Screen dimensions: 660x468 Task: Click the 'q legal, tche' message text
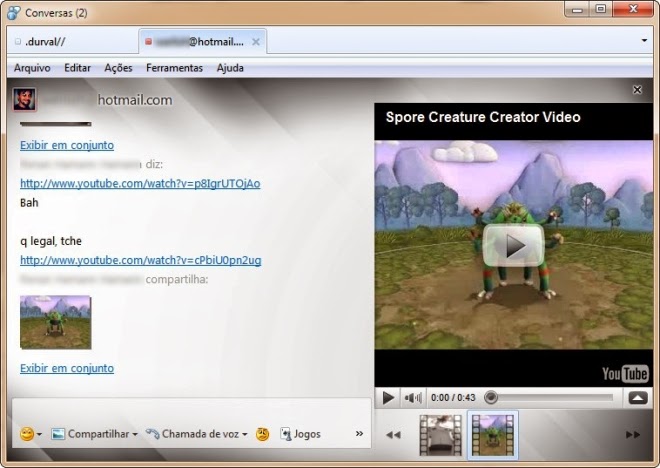click(51, 241)
